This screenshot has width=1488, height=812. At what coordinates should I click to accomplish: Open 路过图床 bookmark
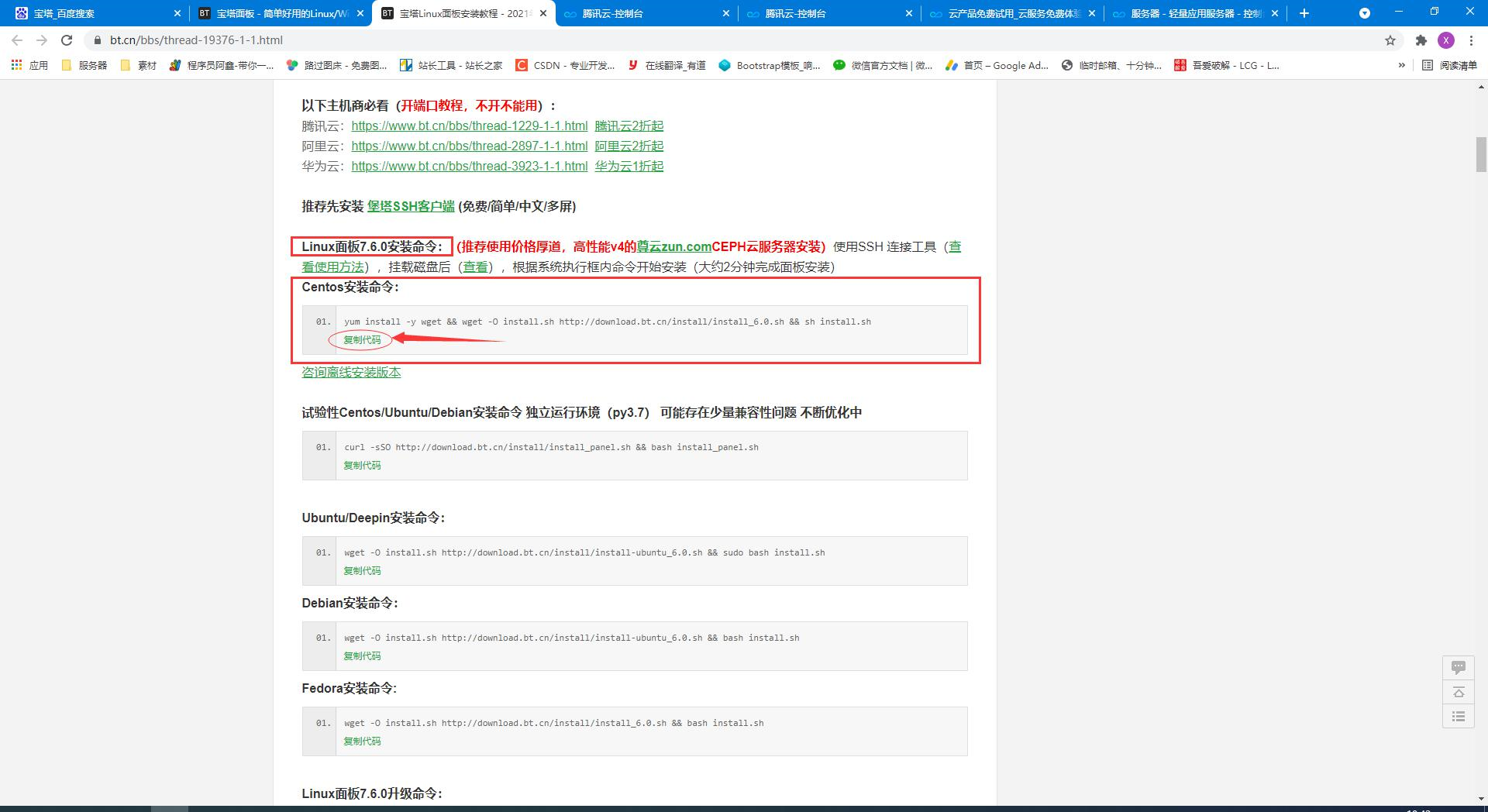point(336,66)
